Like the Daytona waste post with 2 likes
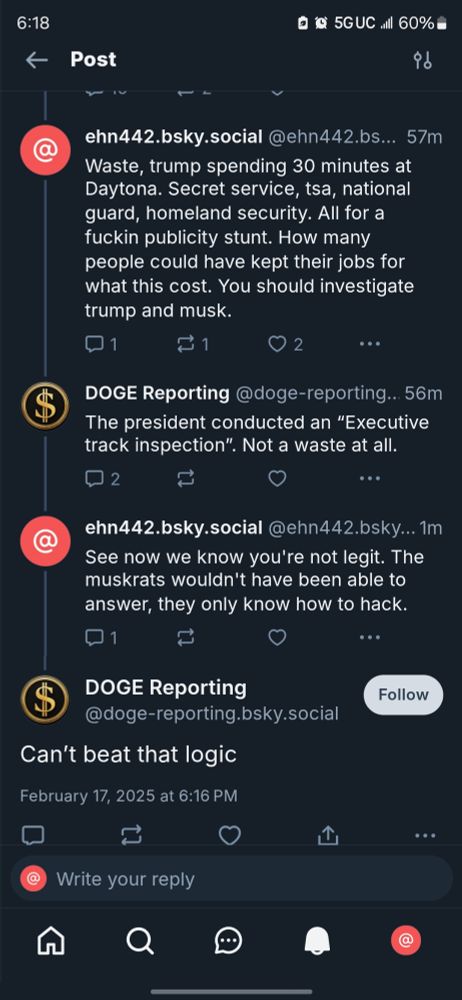462x1000 pixels. (x=285, y=344)
